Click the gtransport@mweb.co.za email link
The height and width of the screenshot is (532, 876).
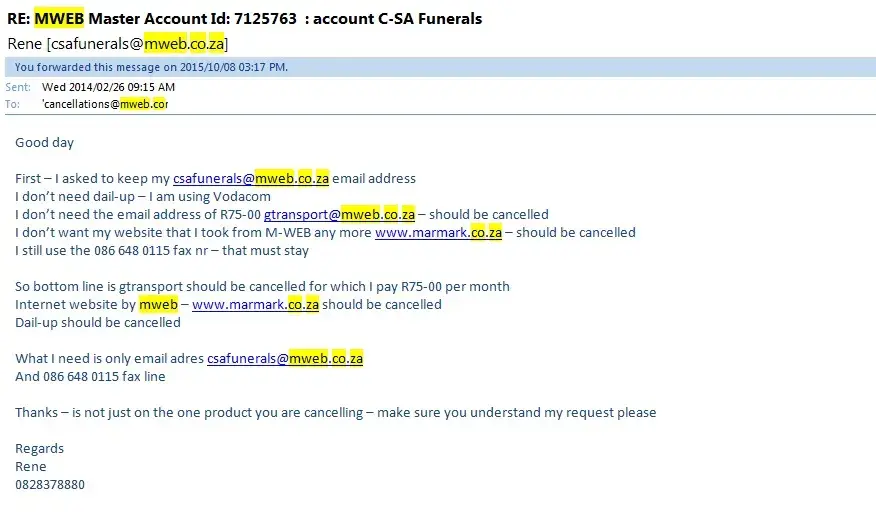pos(339,214)
